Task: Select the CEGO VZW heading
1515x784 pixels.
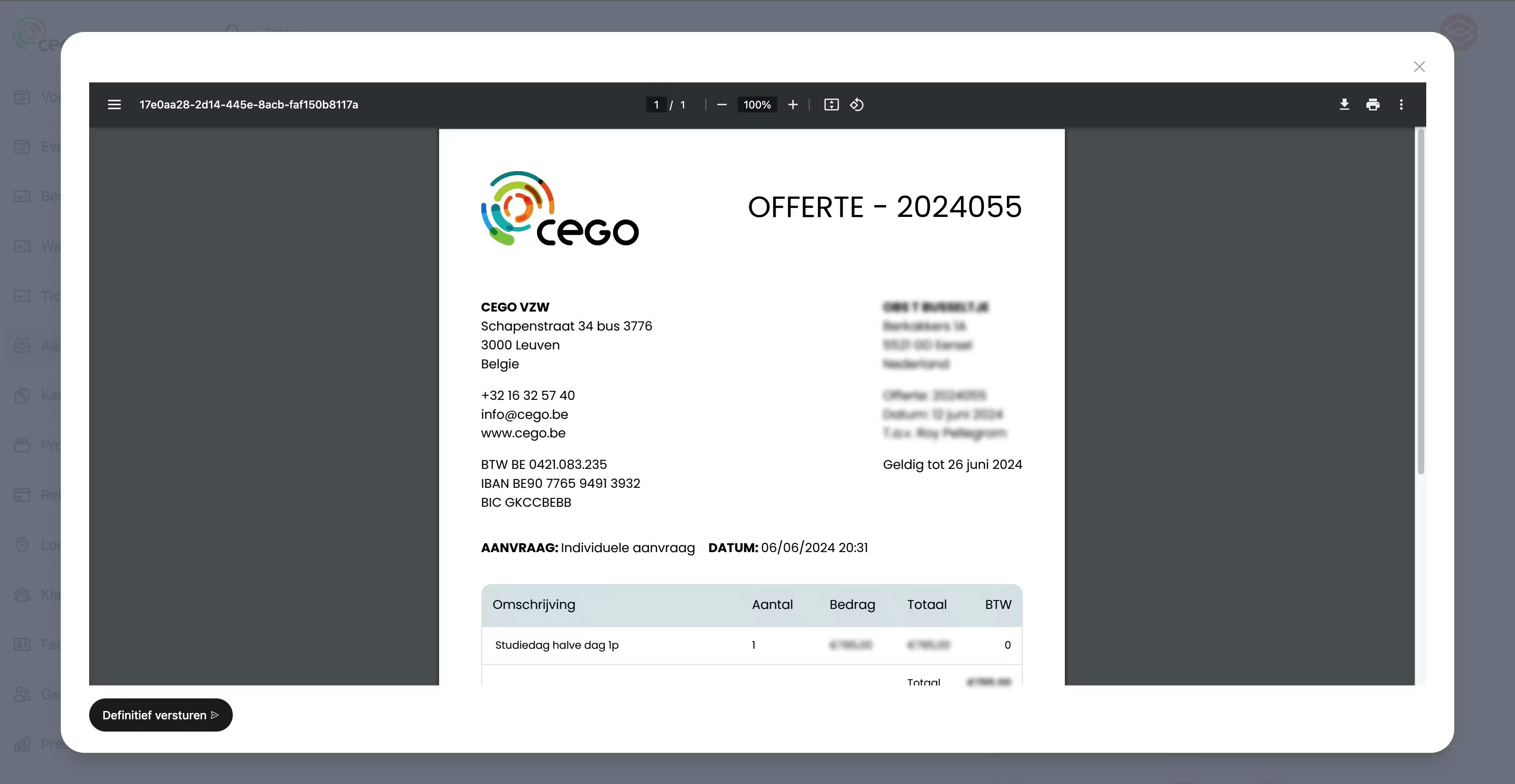Action: pyautogui.click(x=514, y=307)
